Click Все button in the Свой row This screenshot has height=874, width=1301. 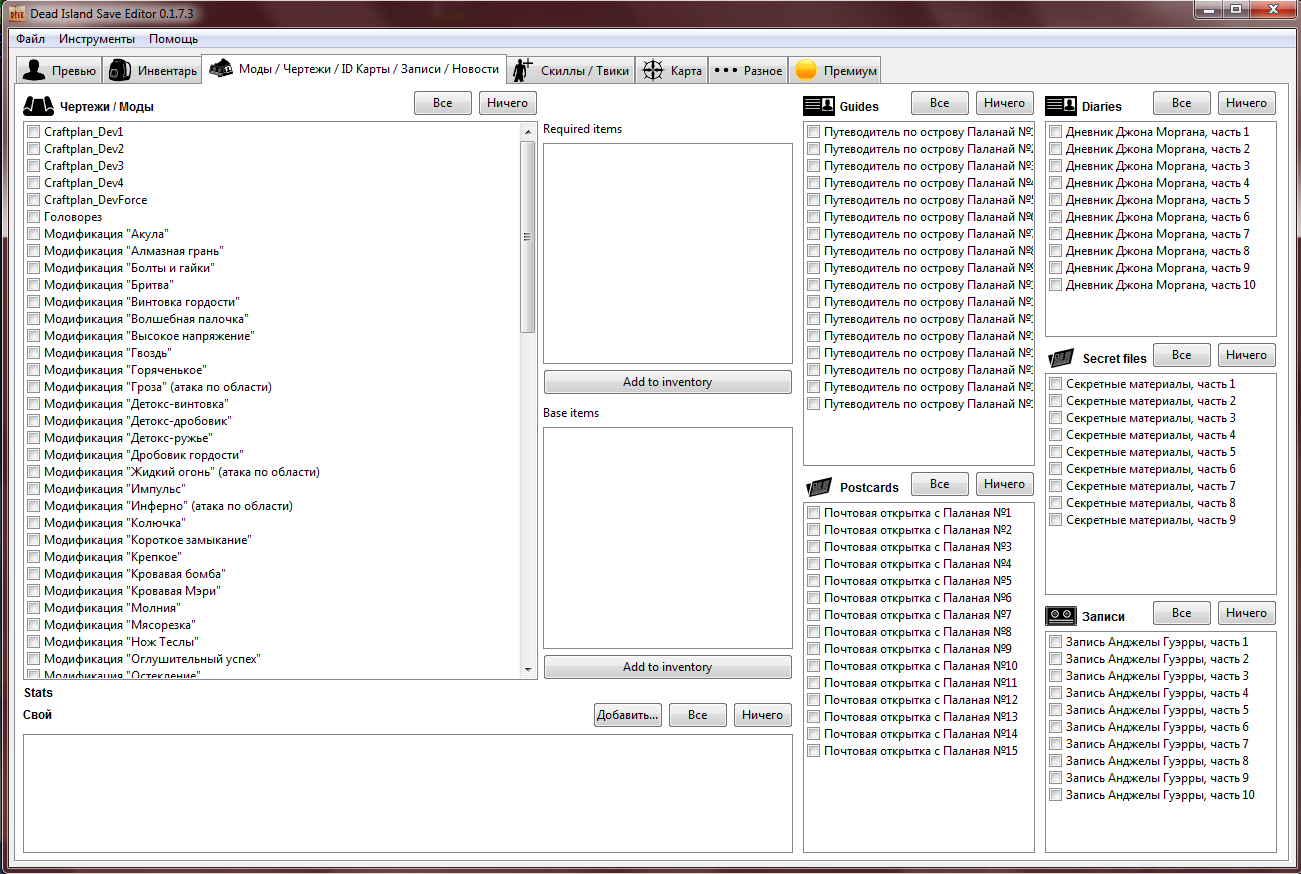(x=698, y=715)
